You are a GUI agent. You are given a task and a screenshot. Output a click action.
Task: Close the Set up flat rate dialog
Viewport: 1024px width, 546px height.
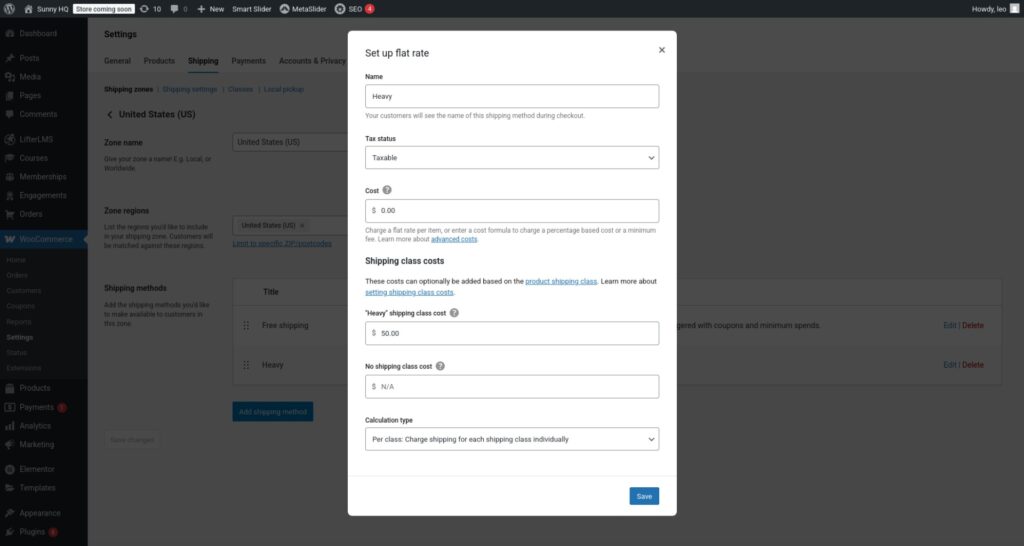[661, 49]
